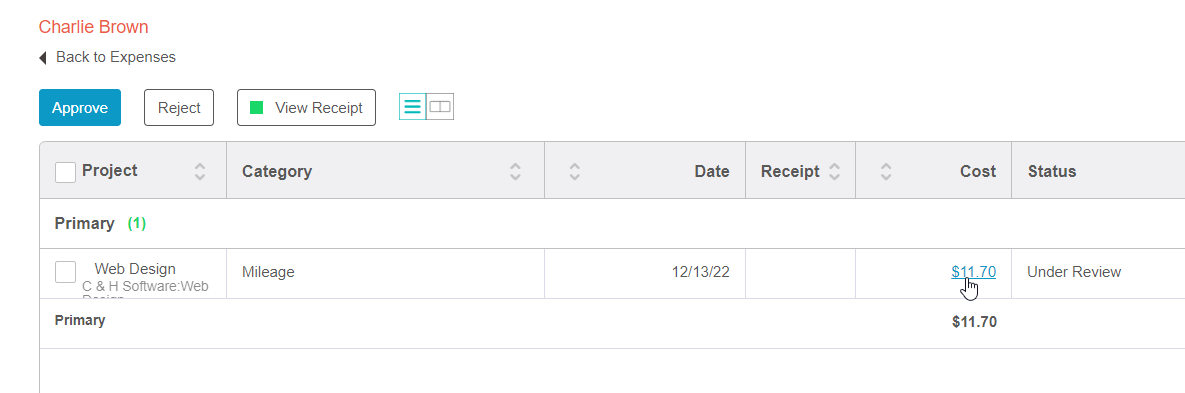Sort by Category column arrows
The height and width of the screenshot is (393, 1185).
[515, 171]
